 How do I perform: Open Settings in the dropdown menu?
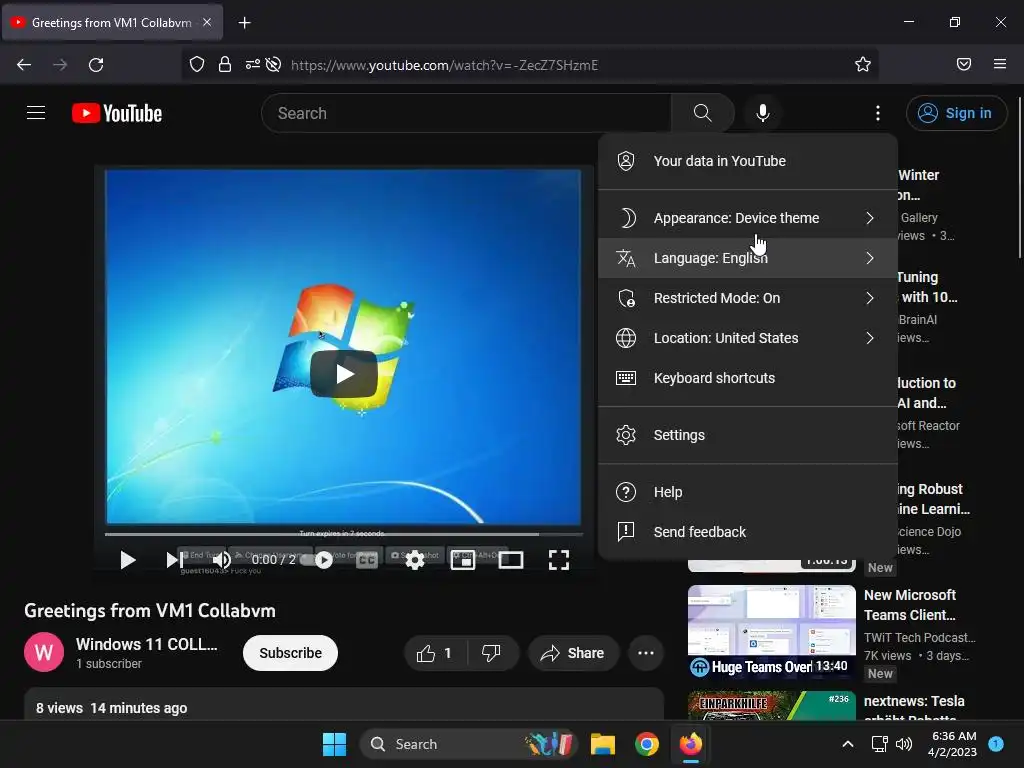pos(748,435)
